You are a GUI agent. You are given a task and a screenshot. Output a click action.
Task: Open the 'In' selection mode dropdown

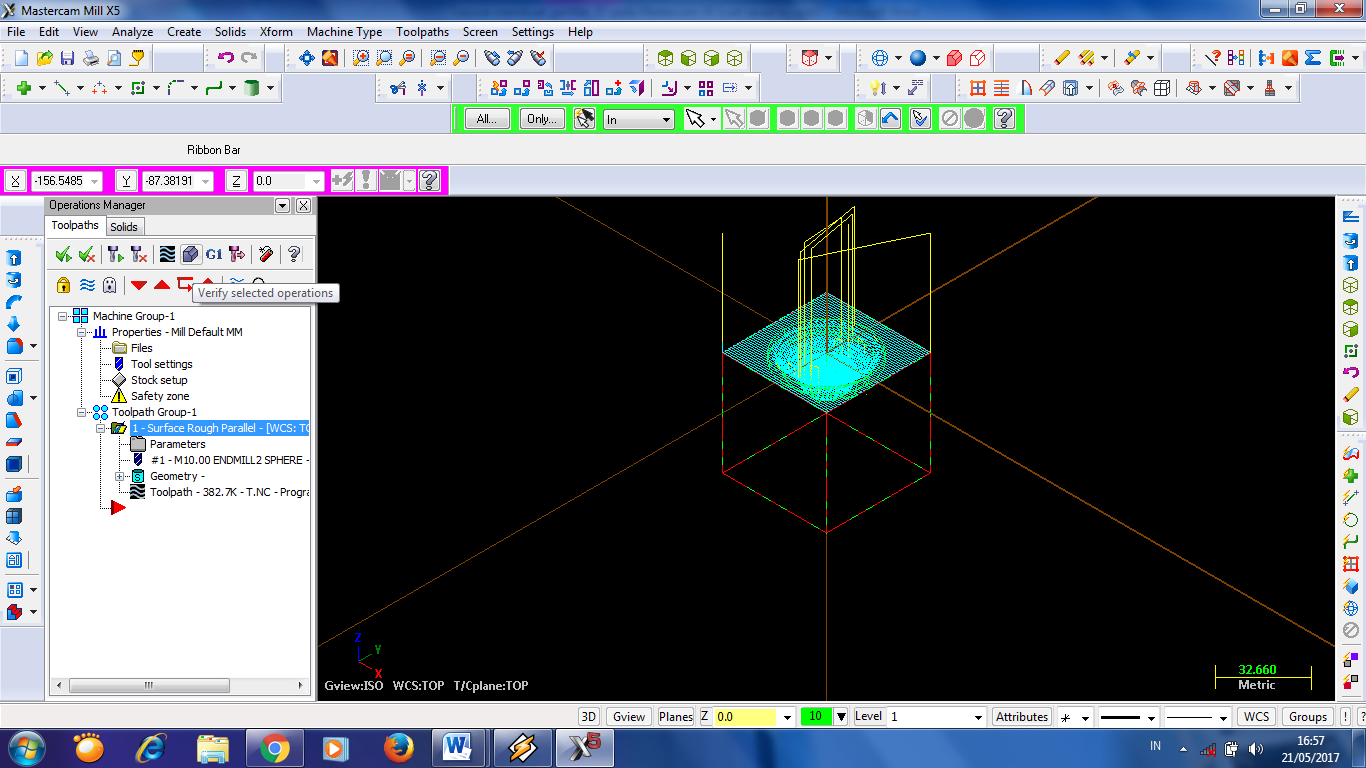666,119
